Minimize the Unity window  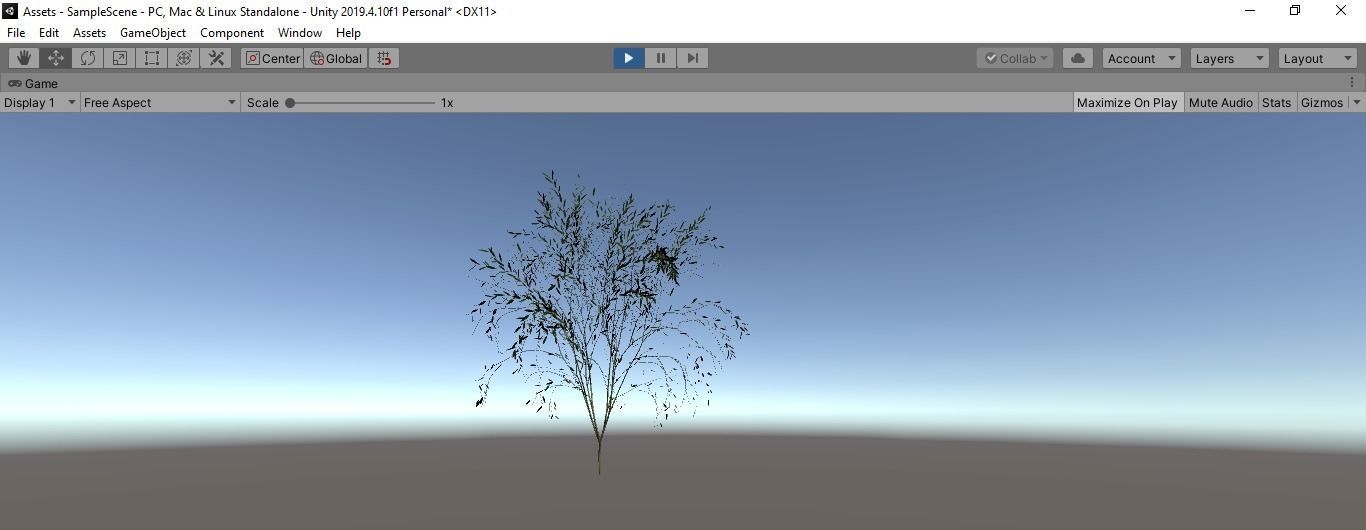[1249, 11]
